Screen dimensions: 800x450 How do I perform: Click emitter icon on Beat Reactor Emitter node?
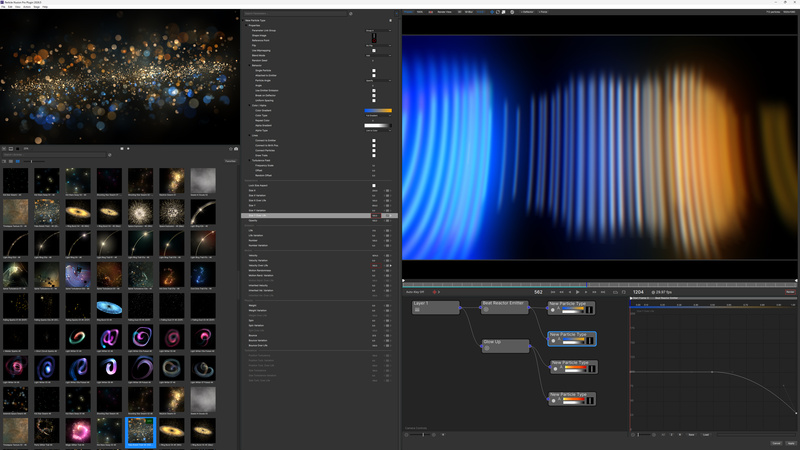pos(486,309)
